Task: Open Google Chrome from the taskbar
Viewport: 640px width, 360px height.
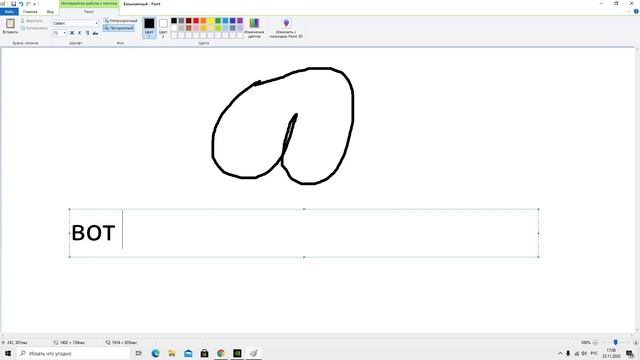Action: click(221, 353)
